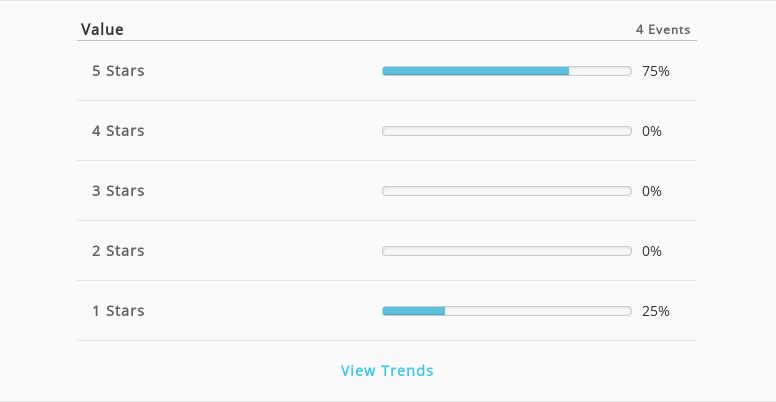Click the blue filled portion of 5 Stars bar
The width and height of the screenshot is (776, 402).
point(476,71)
